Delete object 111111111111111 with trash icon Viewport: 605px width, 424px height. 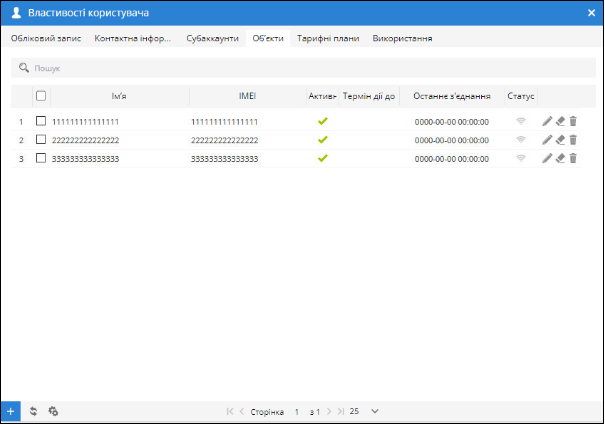573,122
